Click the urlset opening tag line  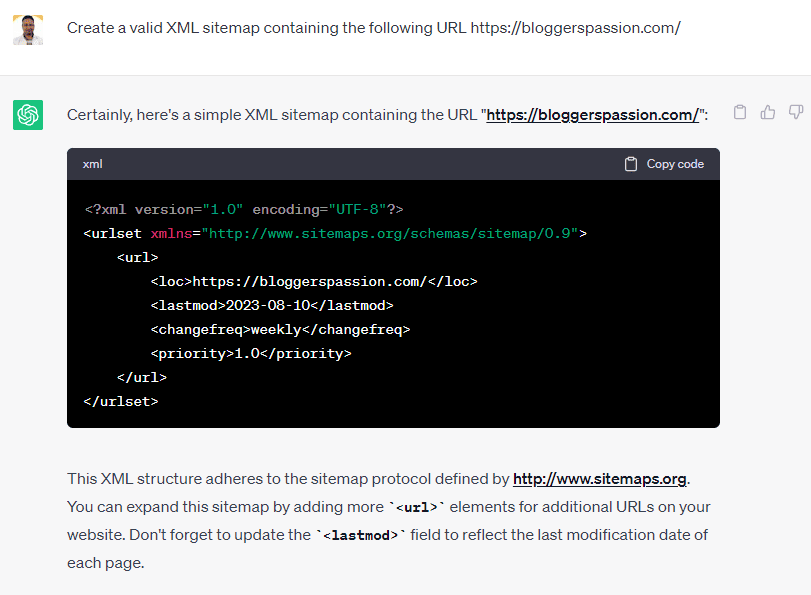(x=335, y=233)
